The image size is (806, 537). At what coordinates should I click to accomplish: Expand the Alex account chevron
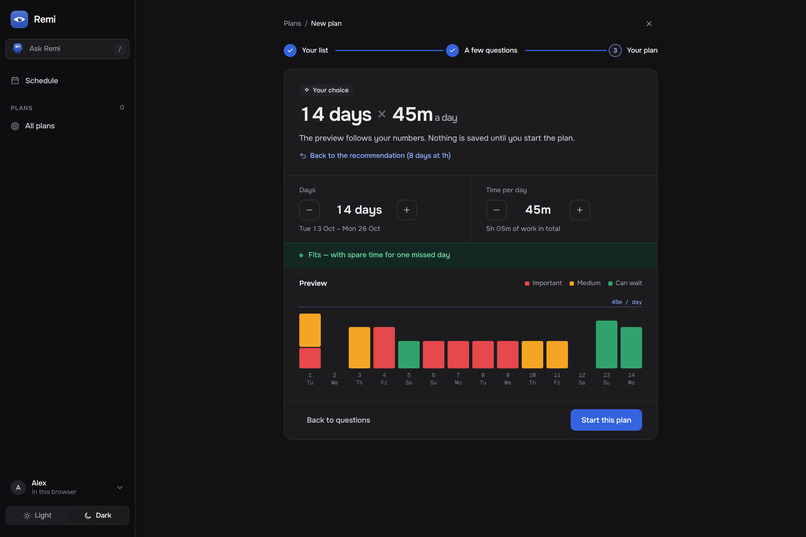120,488
